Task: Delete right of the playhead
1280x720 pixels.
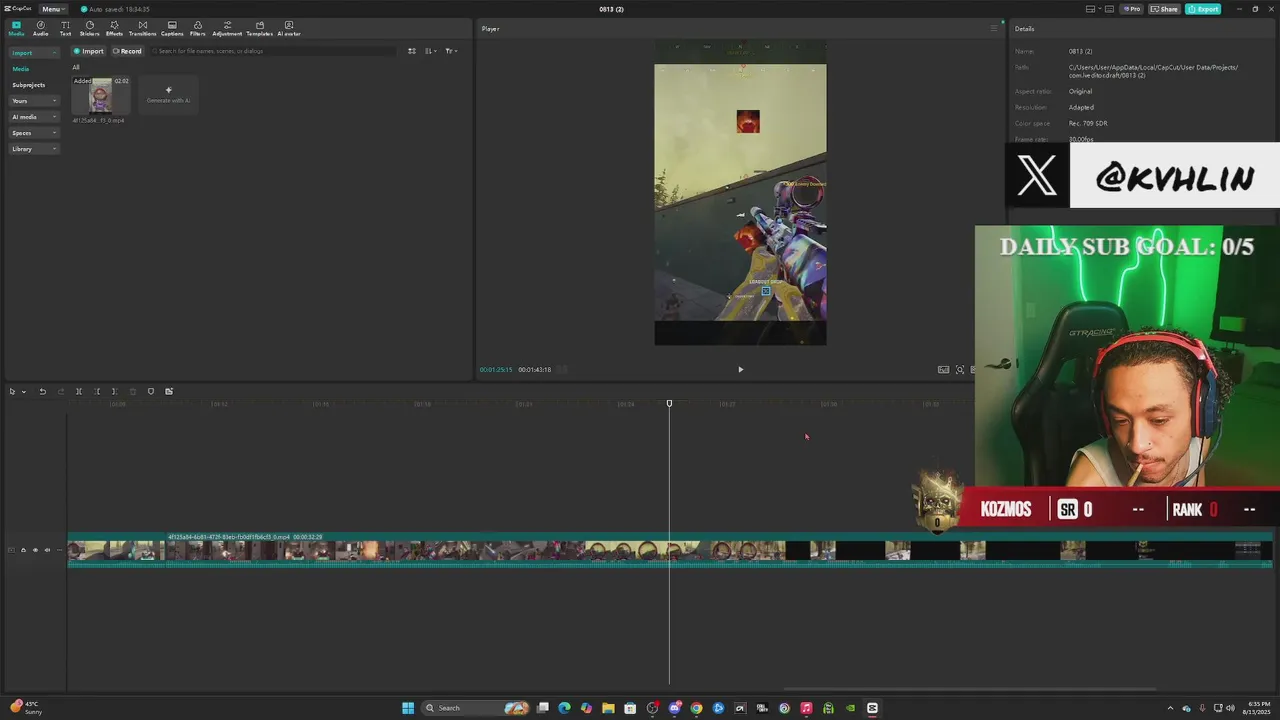Action: coord(114,391)
